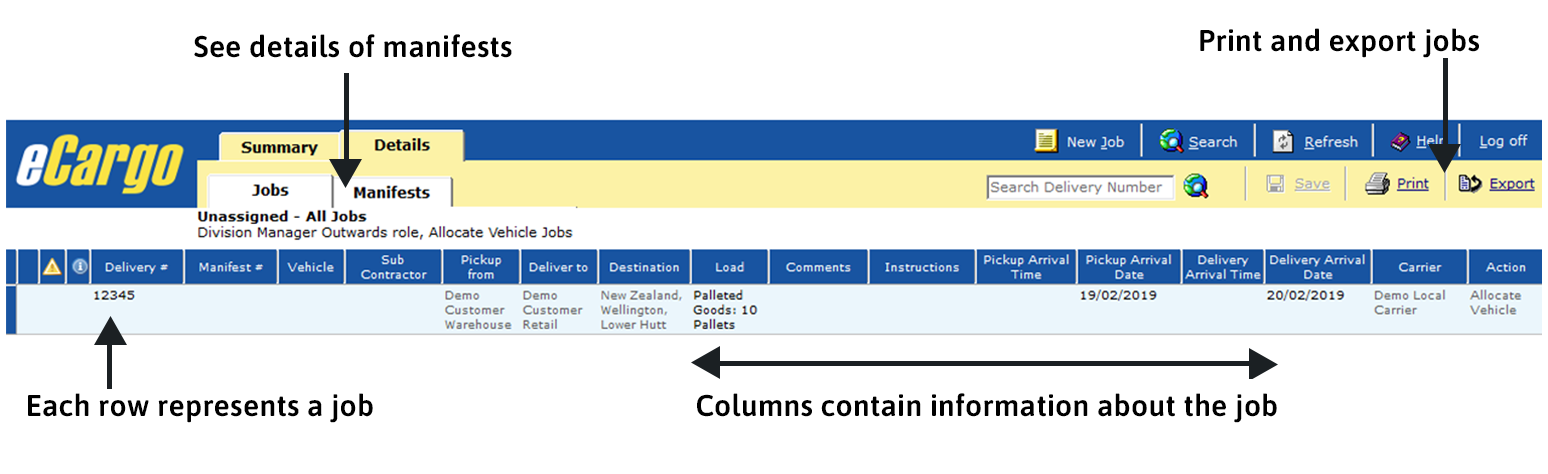Viewport: 1548px width, 474px height.
Task: Focus the Search Delivery Number field
Action: (1080, 187)
